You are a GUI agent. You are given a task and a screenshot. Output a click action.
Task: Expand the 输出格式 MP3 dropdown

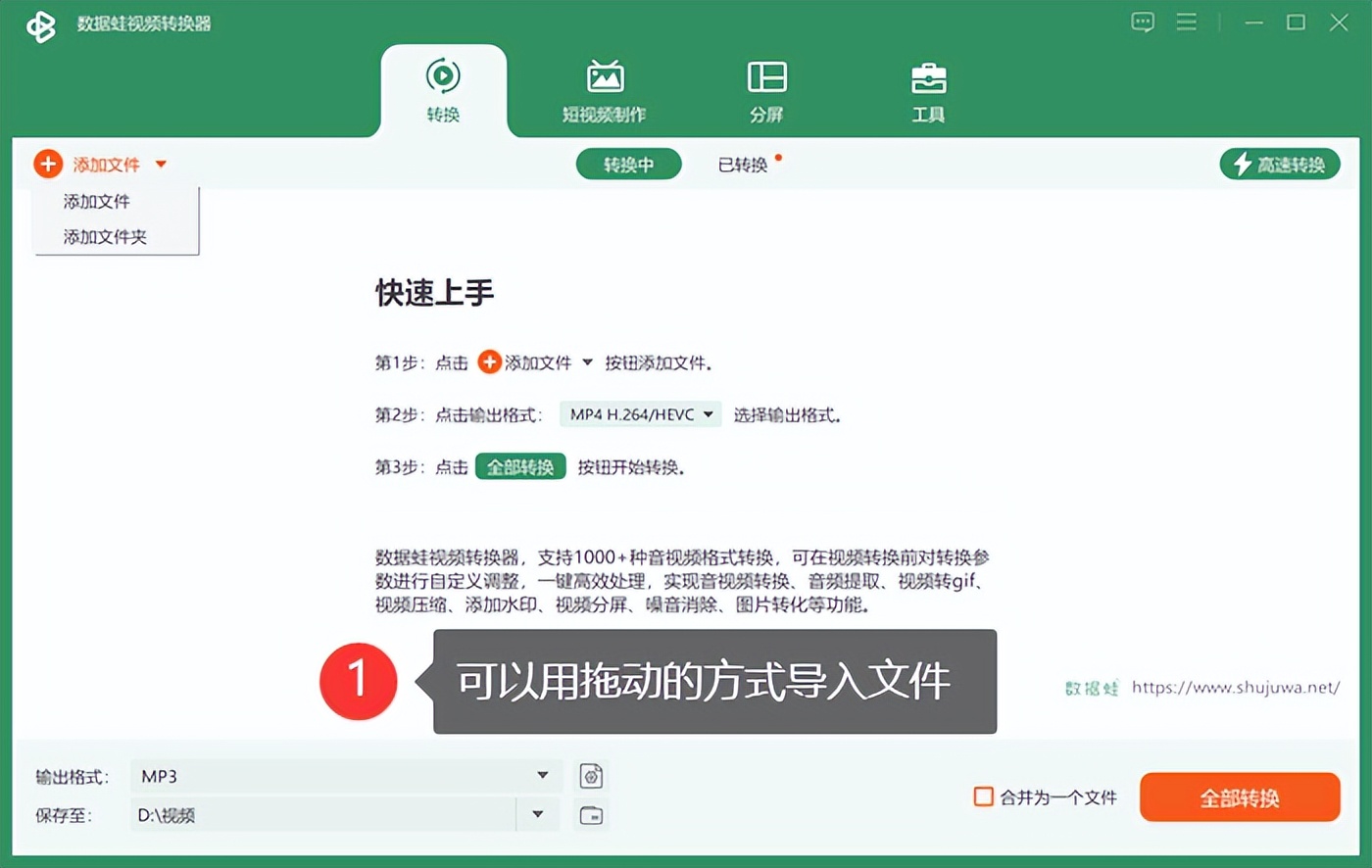point(542,776)
